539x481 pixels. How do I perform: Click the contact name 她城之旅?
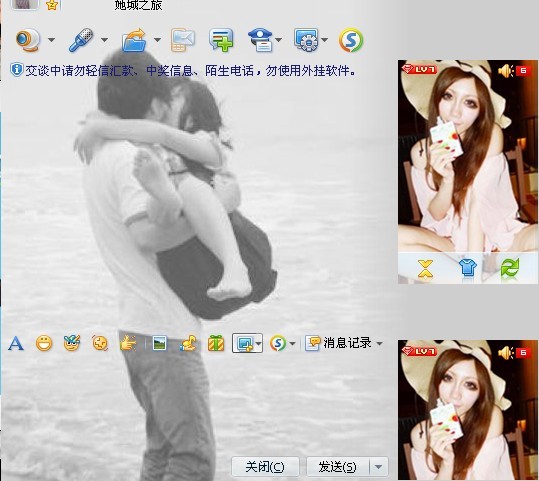point(138,5)
